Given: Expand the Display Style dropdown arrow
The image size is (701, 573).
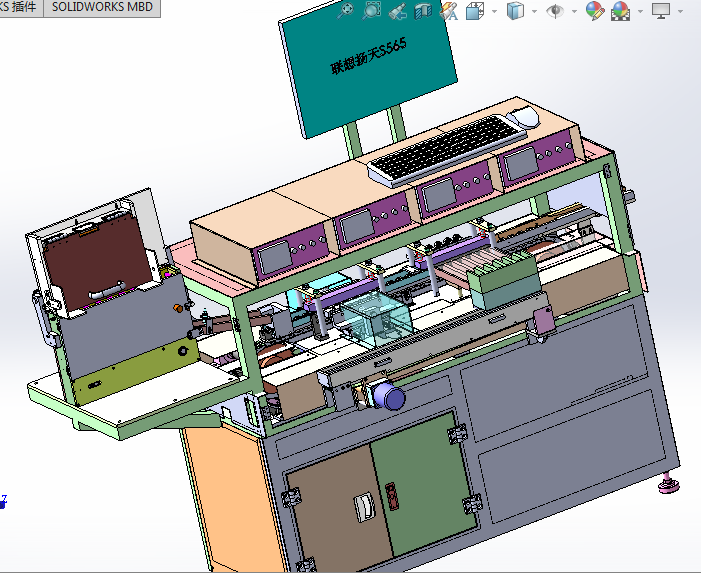Looking at the screenshot, I should click(x=534, y=11).
